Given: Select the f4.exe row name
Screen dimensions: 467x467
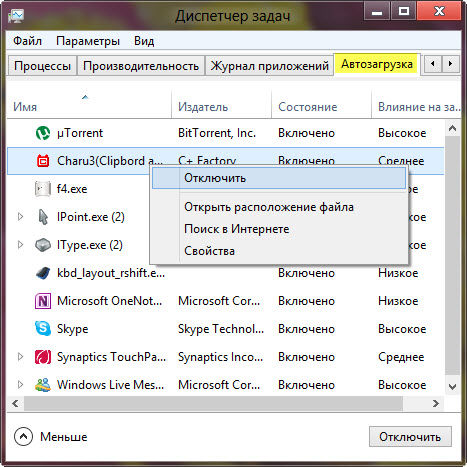Looking at the screenshot, I should coord(72,189).
